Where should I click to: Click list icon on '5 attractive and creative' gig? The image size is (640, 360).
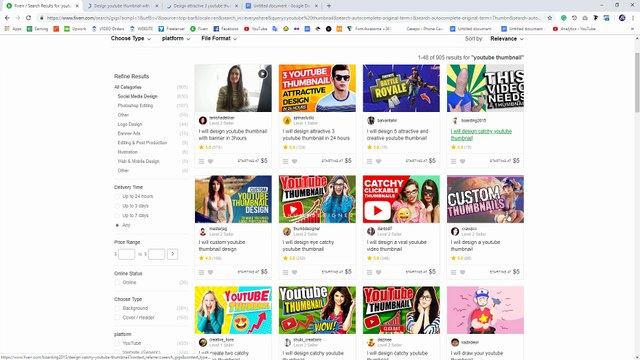click(x=369, y=161)
